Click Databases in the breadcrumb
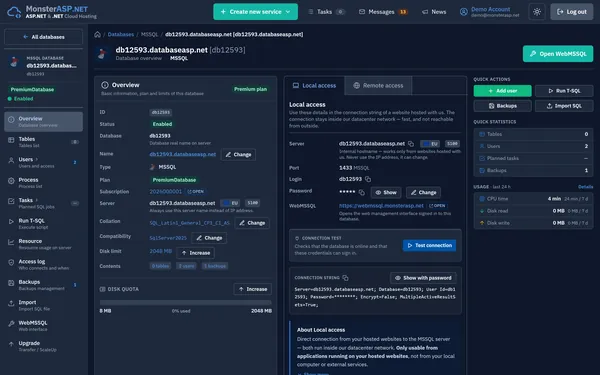The width and height of the screenshot is (600, 375). pyautogui.click(x=121, y=34)
